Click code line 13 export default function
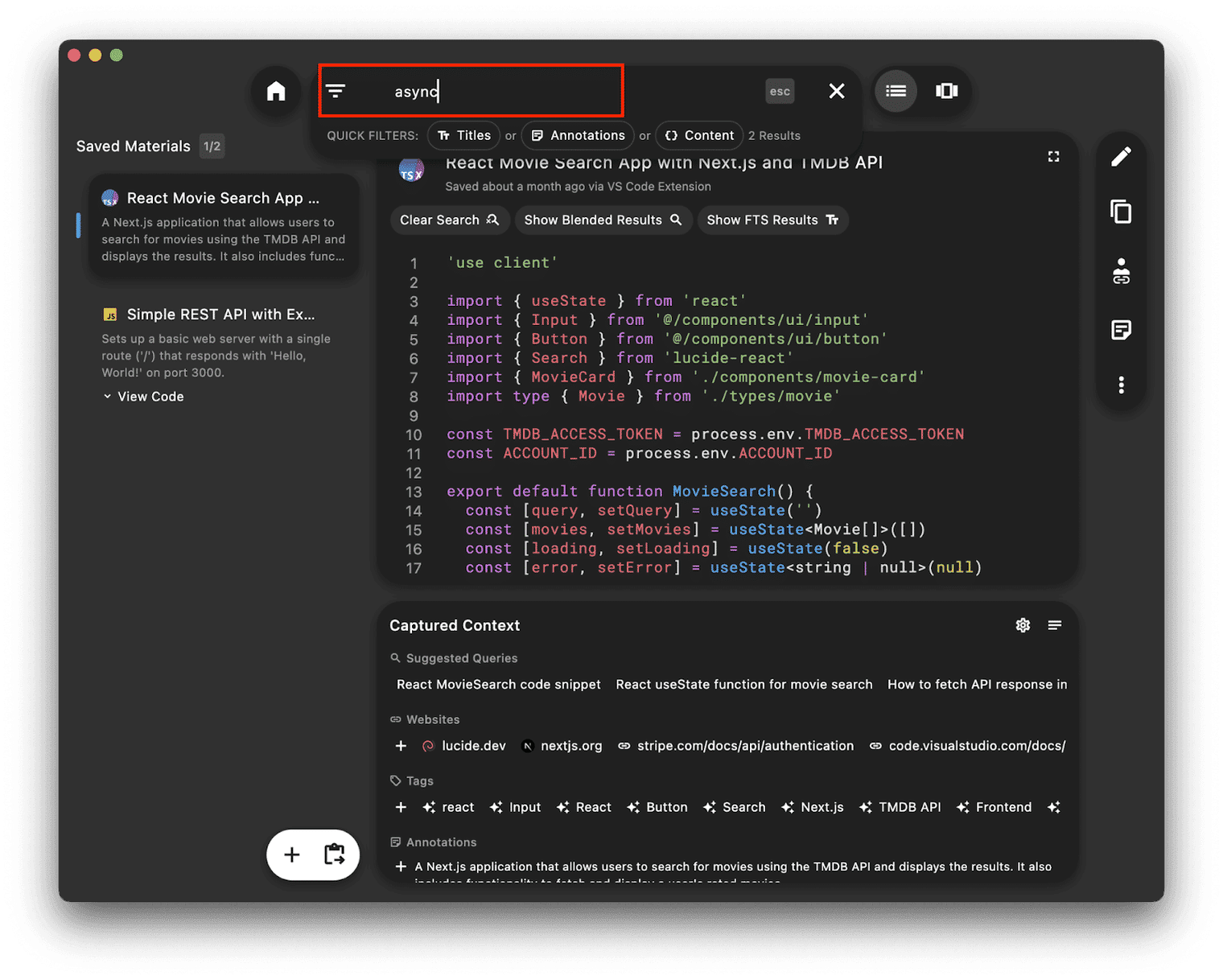Screen dimensions: 1223x980 [630, 491]
